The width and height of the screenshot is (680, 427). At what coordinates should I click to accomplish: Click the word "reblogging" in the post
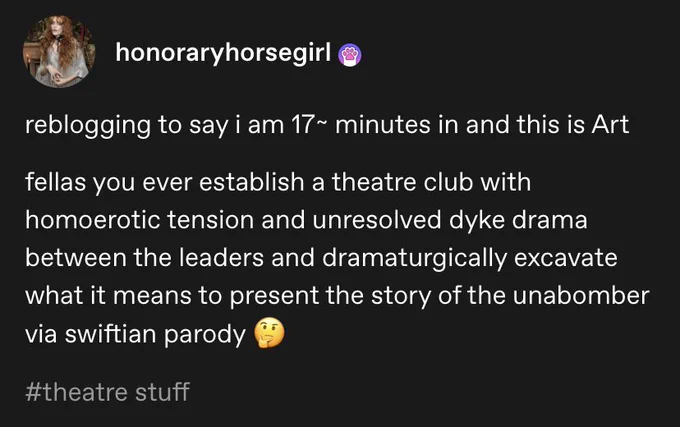tap(88, 126)
